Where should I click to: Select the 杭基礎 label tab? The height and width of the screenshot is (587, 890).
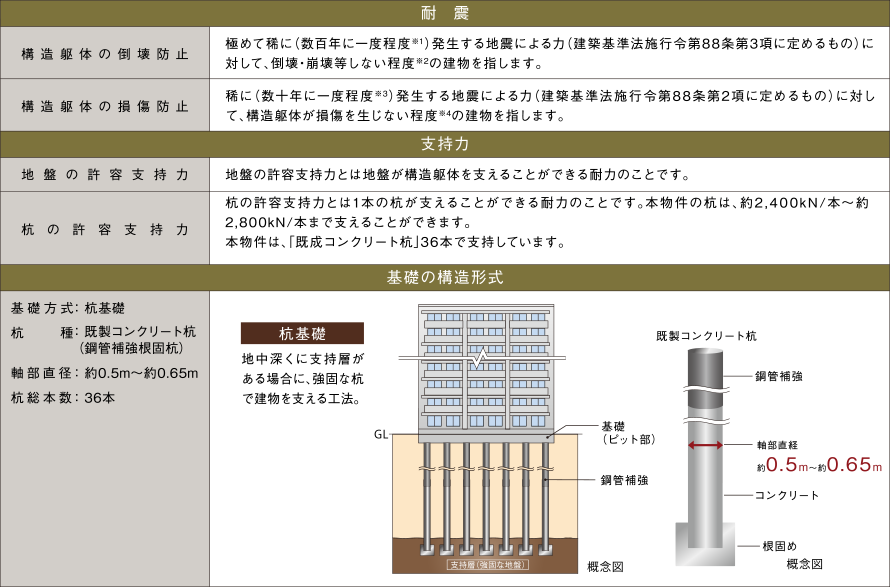coord(301,332)
